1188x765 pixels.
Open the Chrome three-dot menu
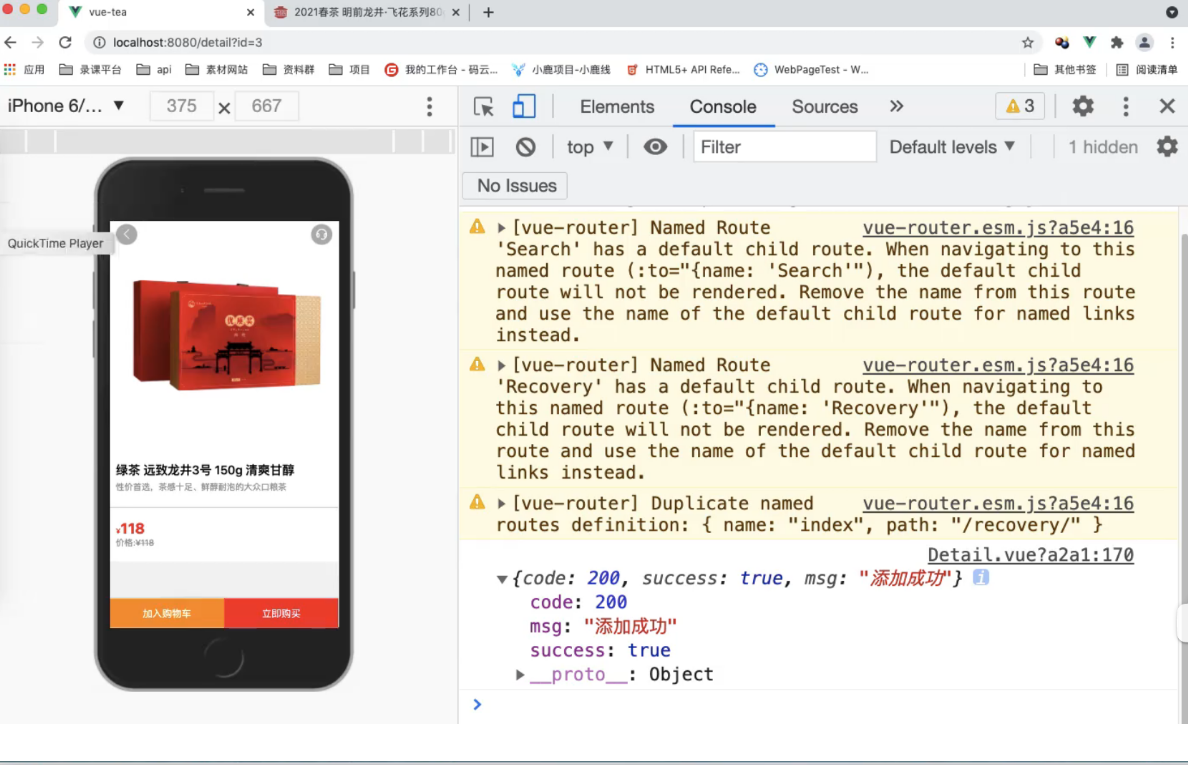point(1172,42)
